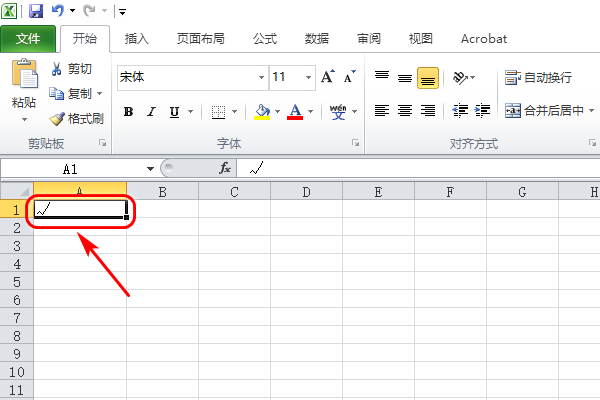600x400 pixels.
Task: Open the 剪贴板 dialog launcher
Action: point(102,143)
